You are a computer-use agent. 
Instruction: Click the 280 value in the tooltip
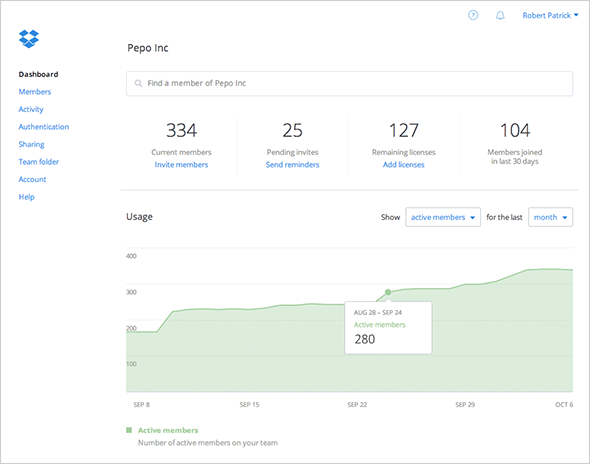(365, 339)
